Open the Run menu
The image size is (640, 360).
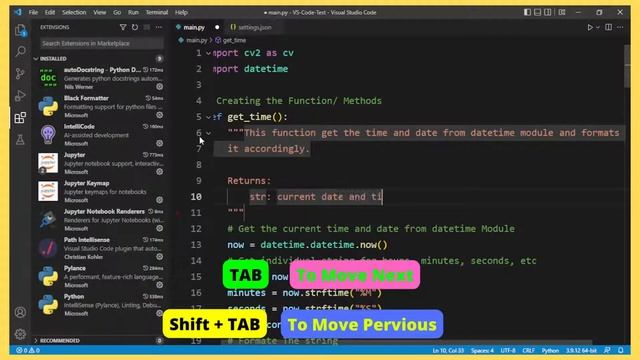tap(133, 12)
